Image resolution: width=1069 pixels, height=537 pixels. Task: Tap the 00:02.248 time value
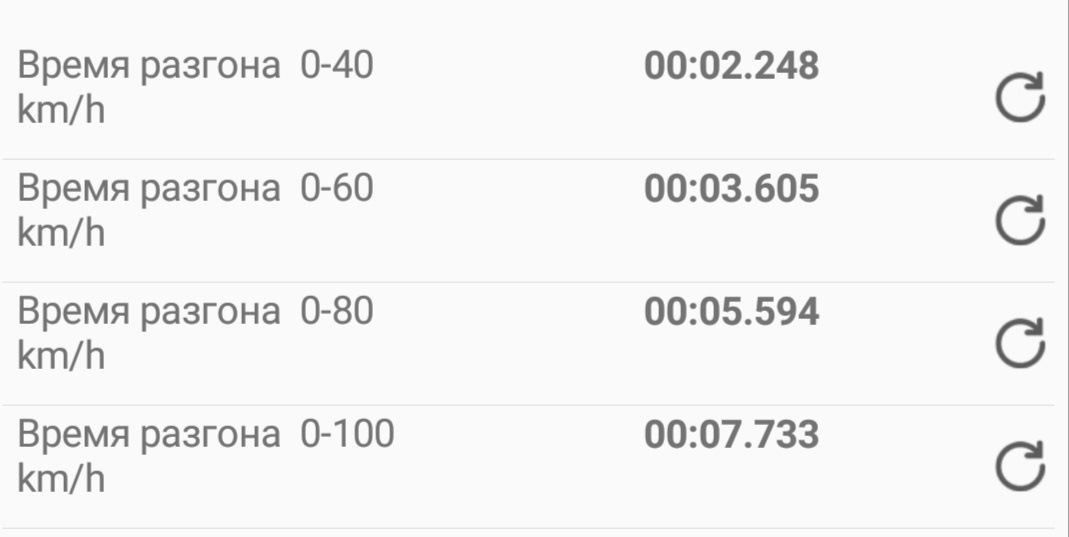[731, 67]
